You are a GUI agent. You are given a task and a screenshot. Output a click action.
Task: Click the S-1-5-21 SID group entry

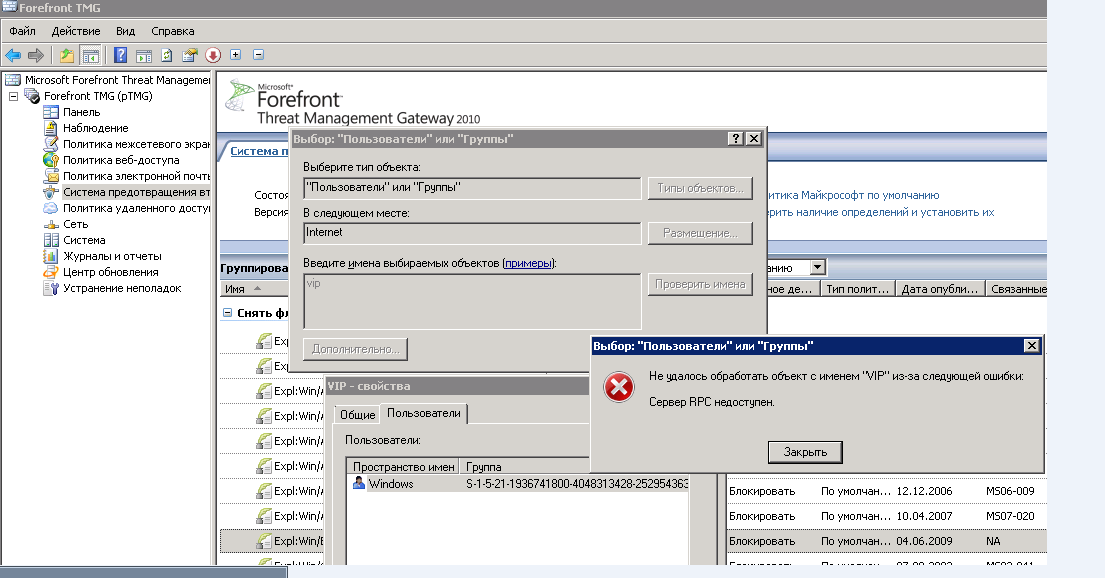click(577, 484)
